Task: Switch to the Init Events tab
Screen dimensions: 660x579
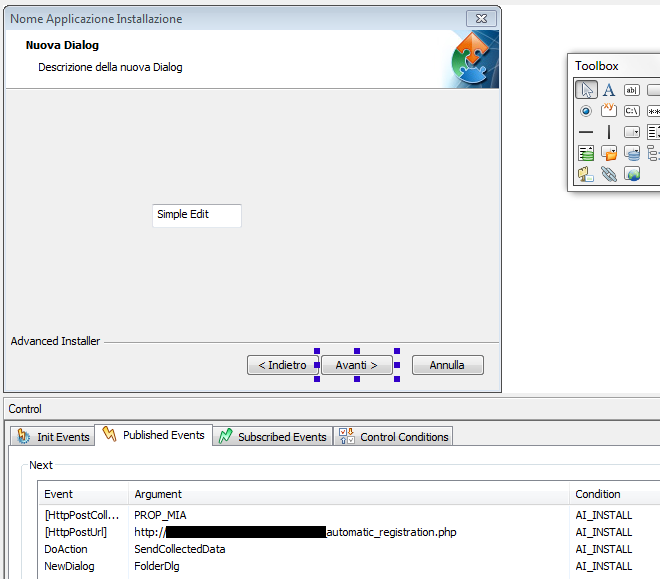Action: tap(54, 437)
